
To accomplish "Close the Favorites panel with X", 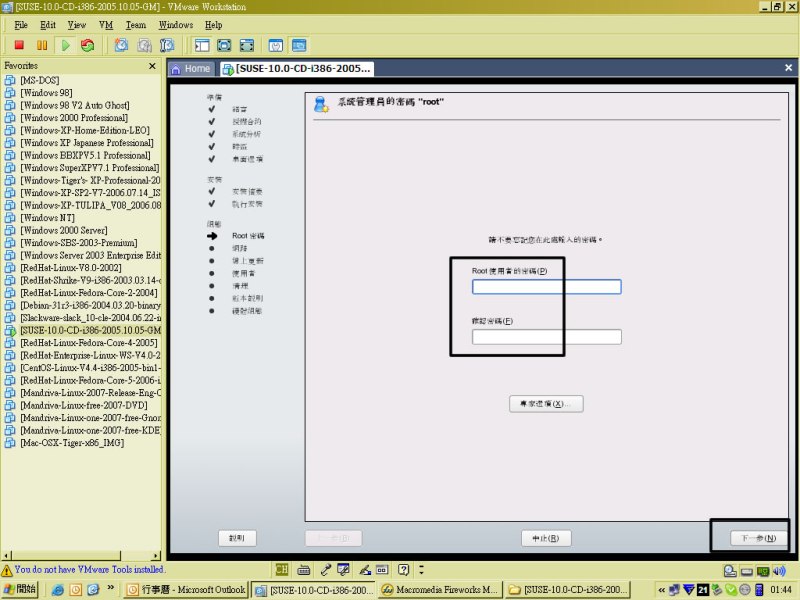I will click(152, 66).
